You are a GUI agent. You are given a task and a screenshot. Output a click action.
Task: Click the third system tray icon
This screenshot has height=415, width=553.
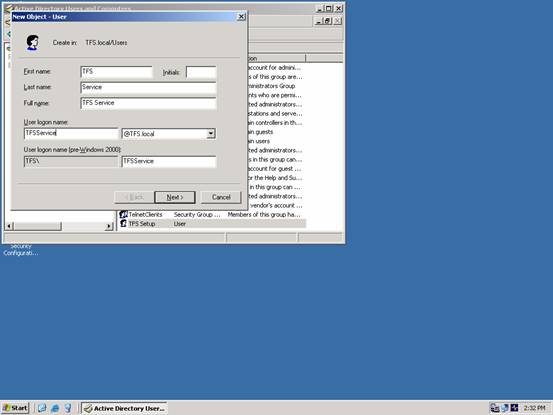[514, 408]
